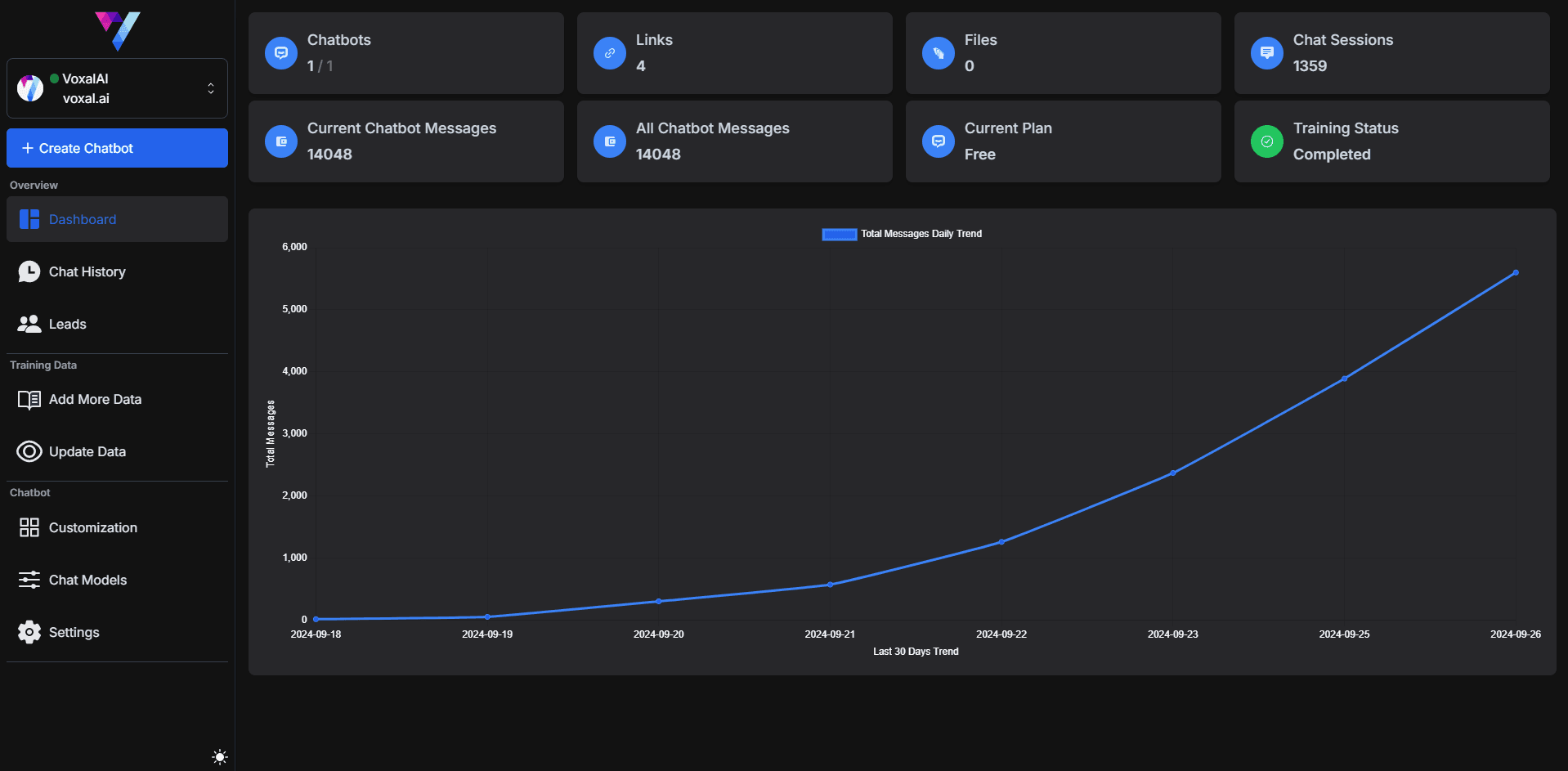The image size is (1568, 771).
Task: Select the Customization grid icon
Action: click(29, 527)
